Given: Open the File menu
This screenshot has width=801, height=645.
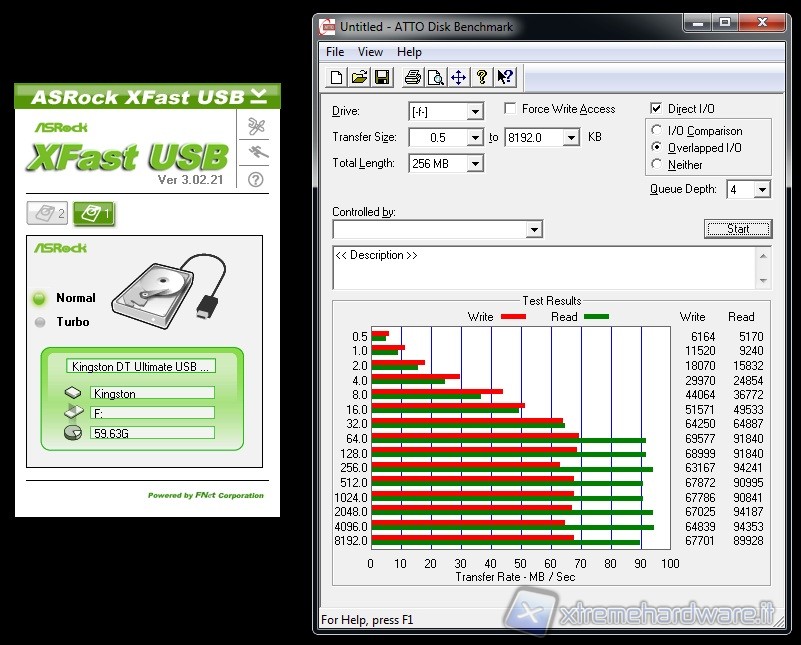Looking at the screenshot, I should (x=335, y=52).
